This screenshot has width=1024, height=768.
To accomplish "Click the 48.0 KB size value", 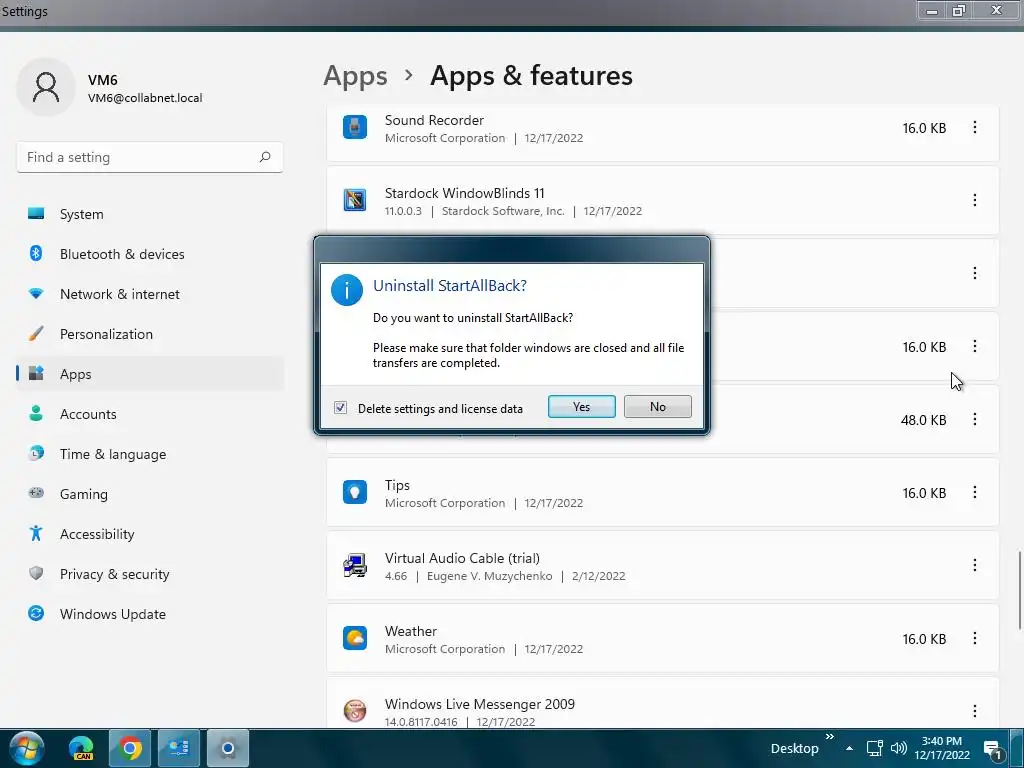I will pyautogui.click(x=923, y=420).
